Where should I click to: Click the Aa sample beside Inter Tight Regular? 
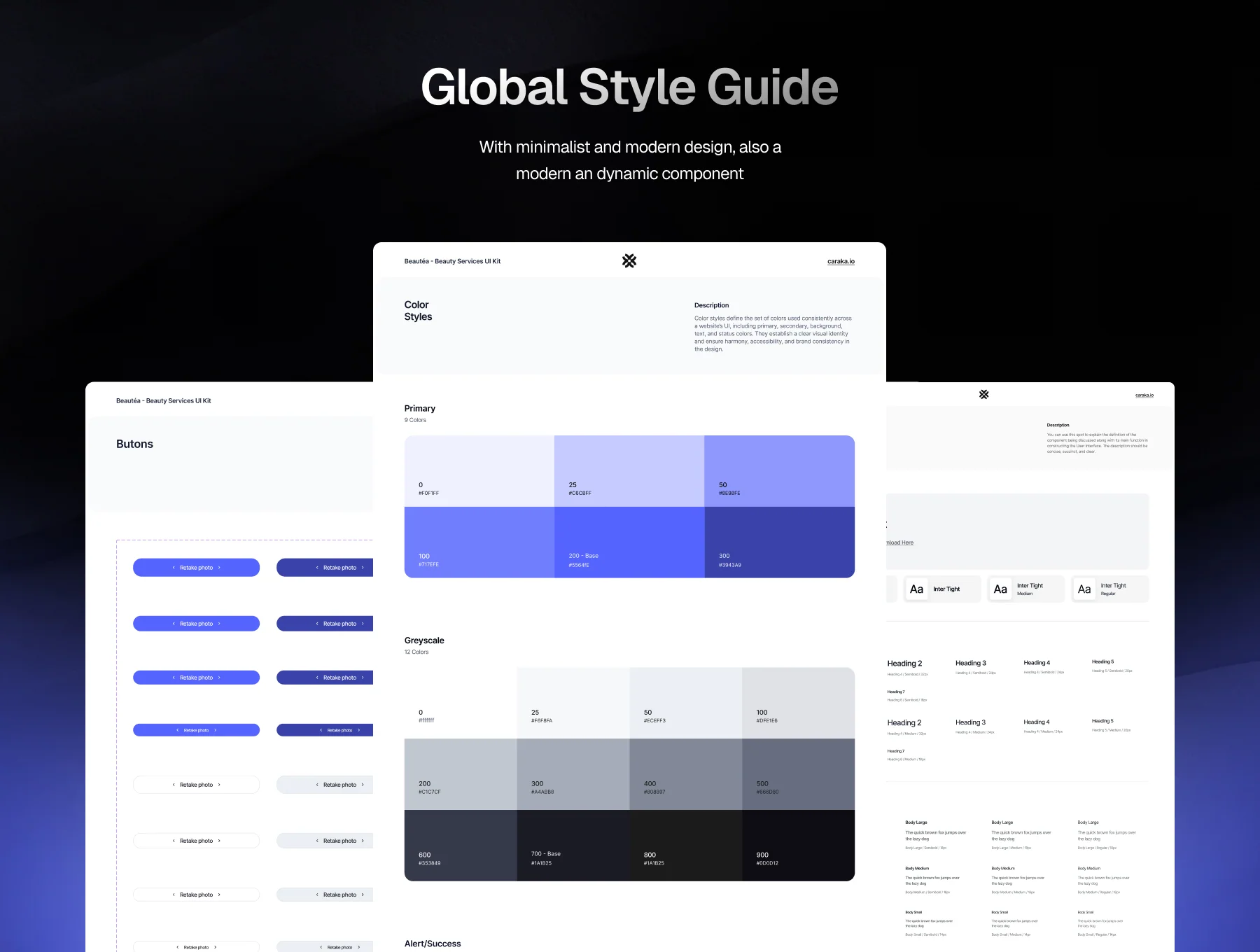click(1084, 589)
